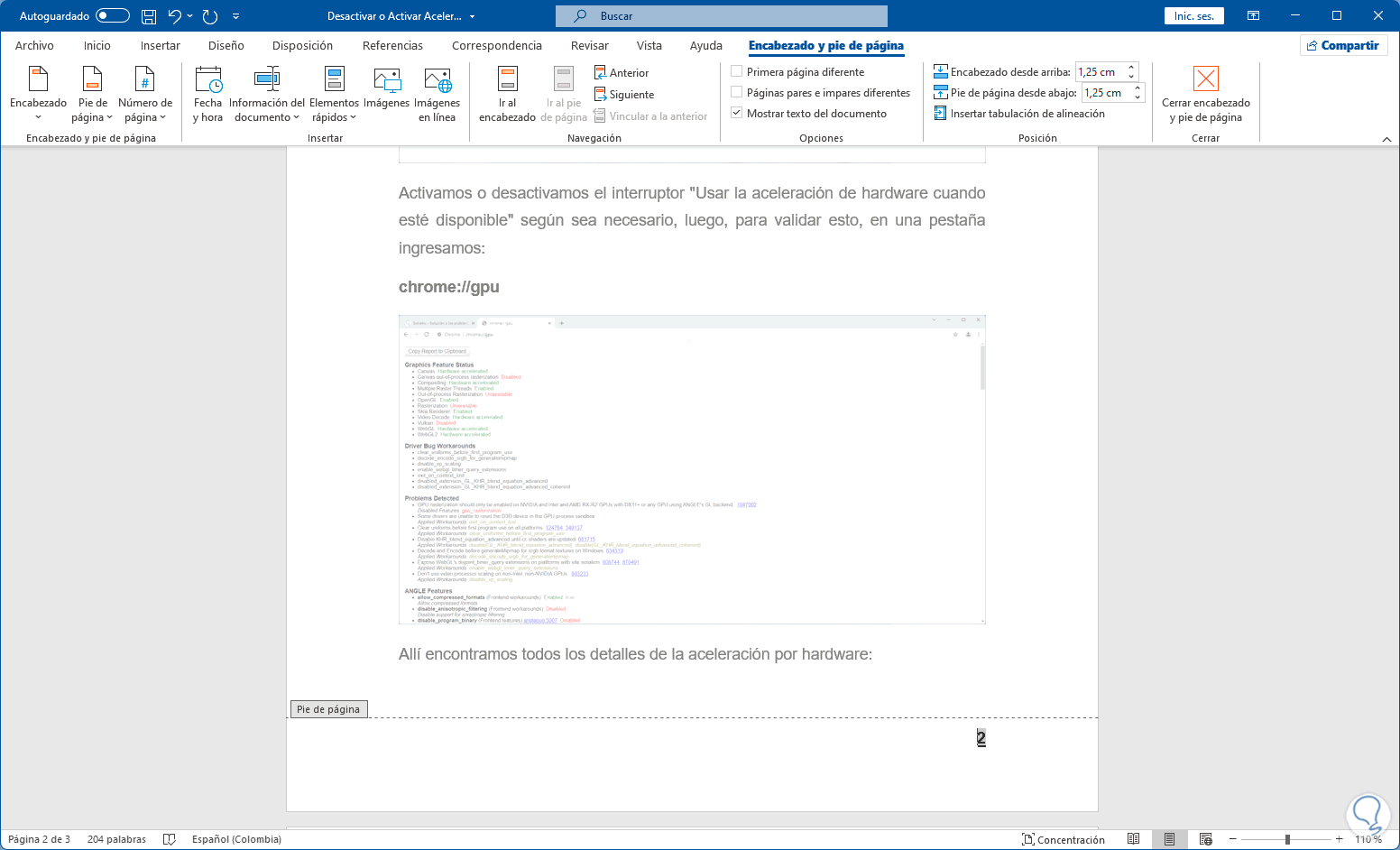1400x850 pixels.
Task: Close the header and footer editor
Action: 1206,93
